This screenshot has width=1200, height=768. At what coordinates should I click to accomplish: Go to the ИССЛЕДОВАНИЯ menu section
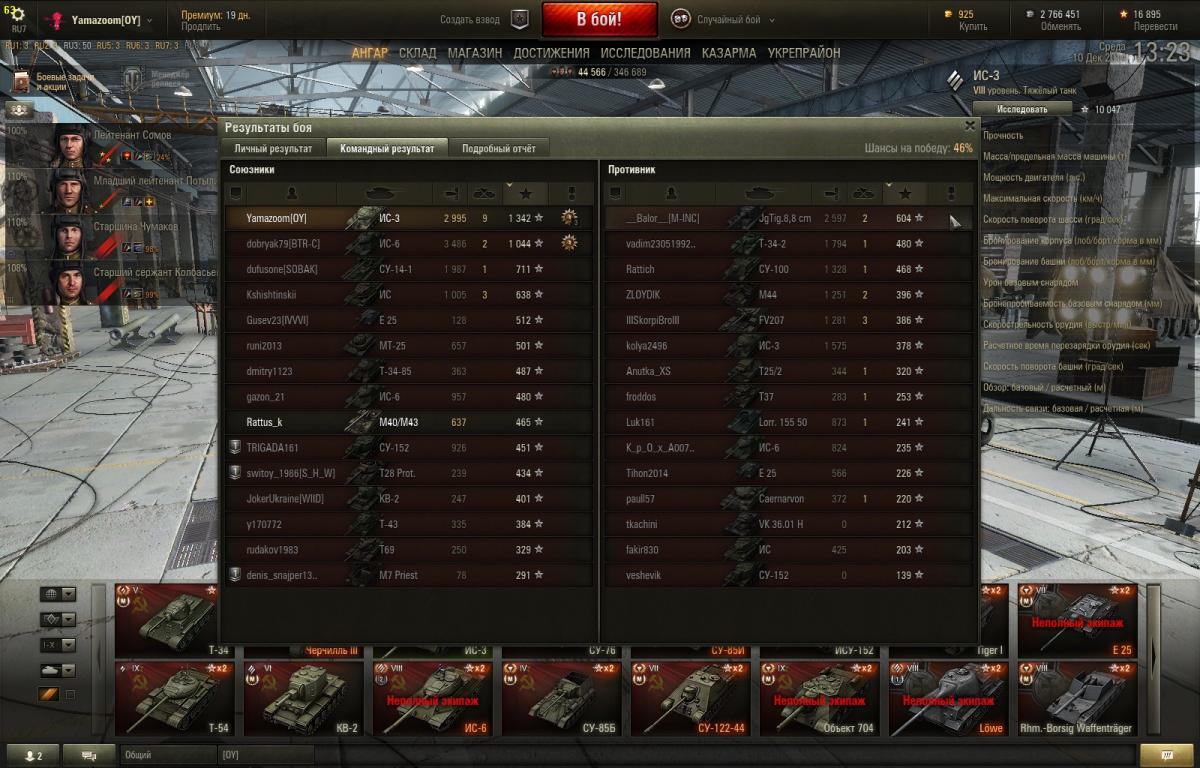coord(602,53)
